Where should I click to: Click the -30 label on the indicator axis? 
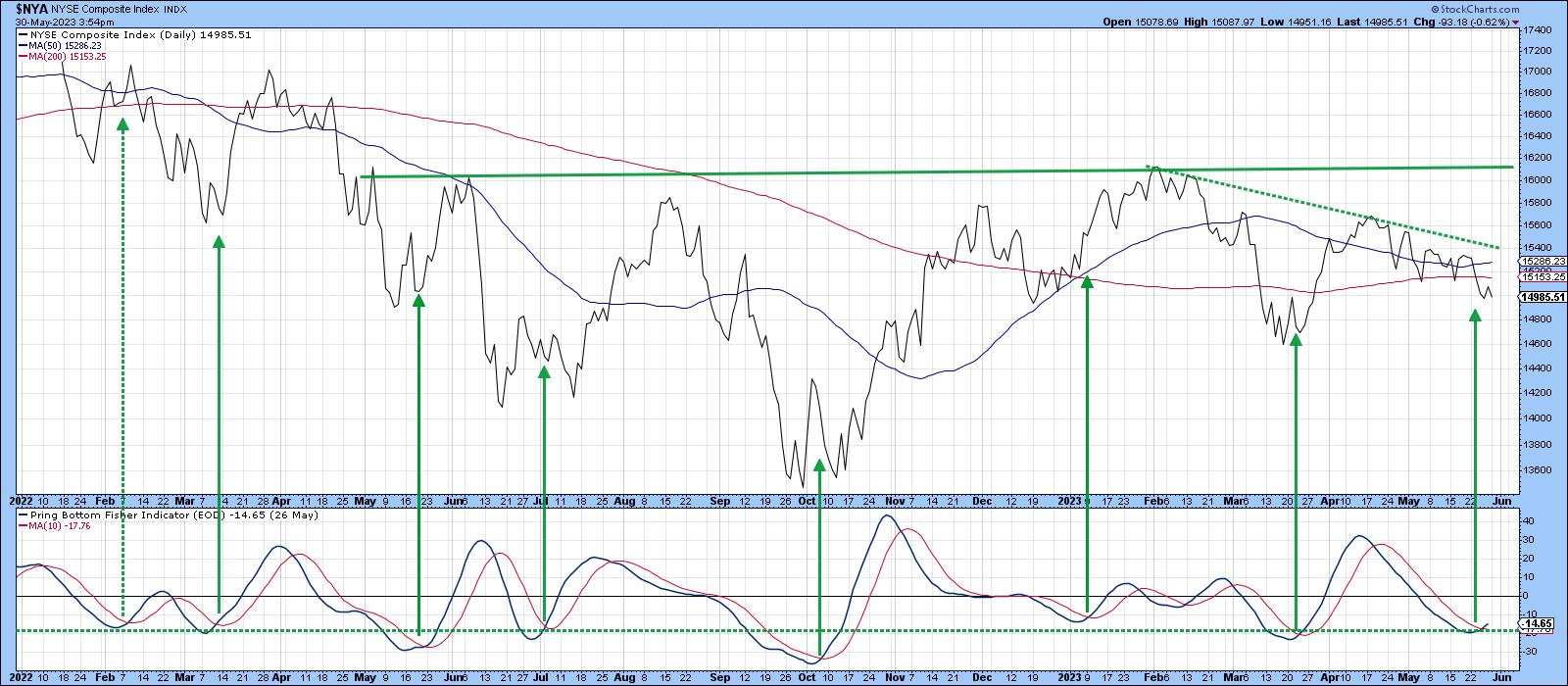click(1531, 651)
